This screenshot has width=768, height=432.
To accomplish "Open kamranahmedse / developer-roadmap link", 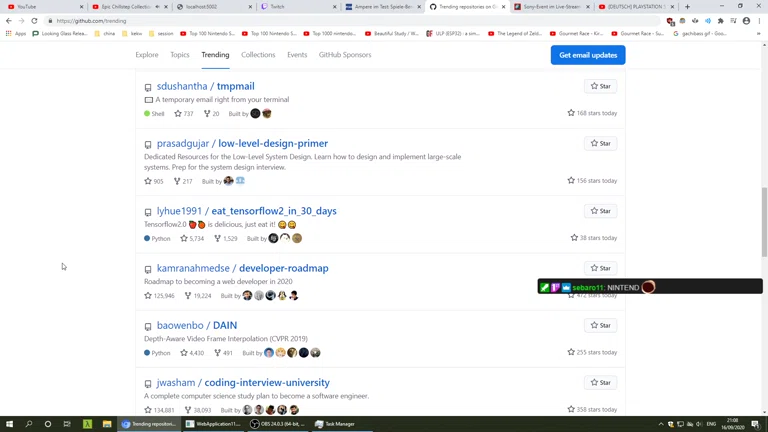I will pyautogui.click(x=242, y=268).
